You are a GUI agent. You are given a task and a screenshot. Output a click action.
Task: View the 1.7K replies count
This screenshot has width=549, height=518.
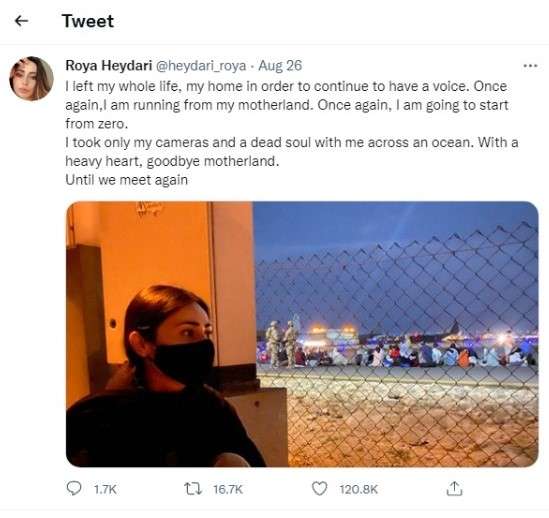click(x=105, y=489)
